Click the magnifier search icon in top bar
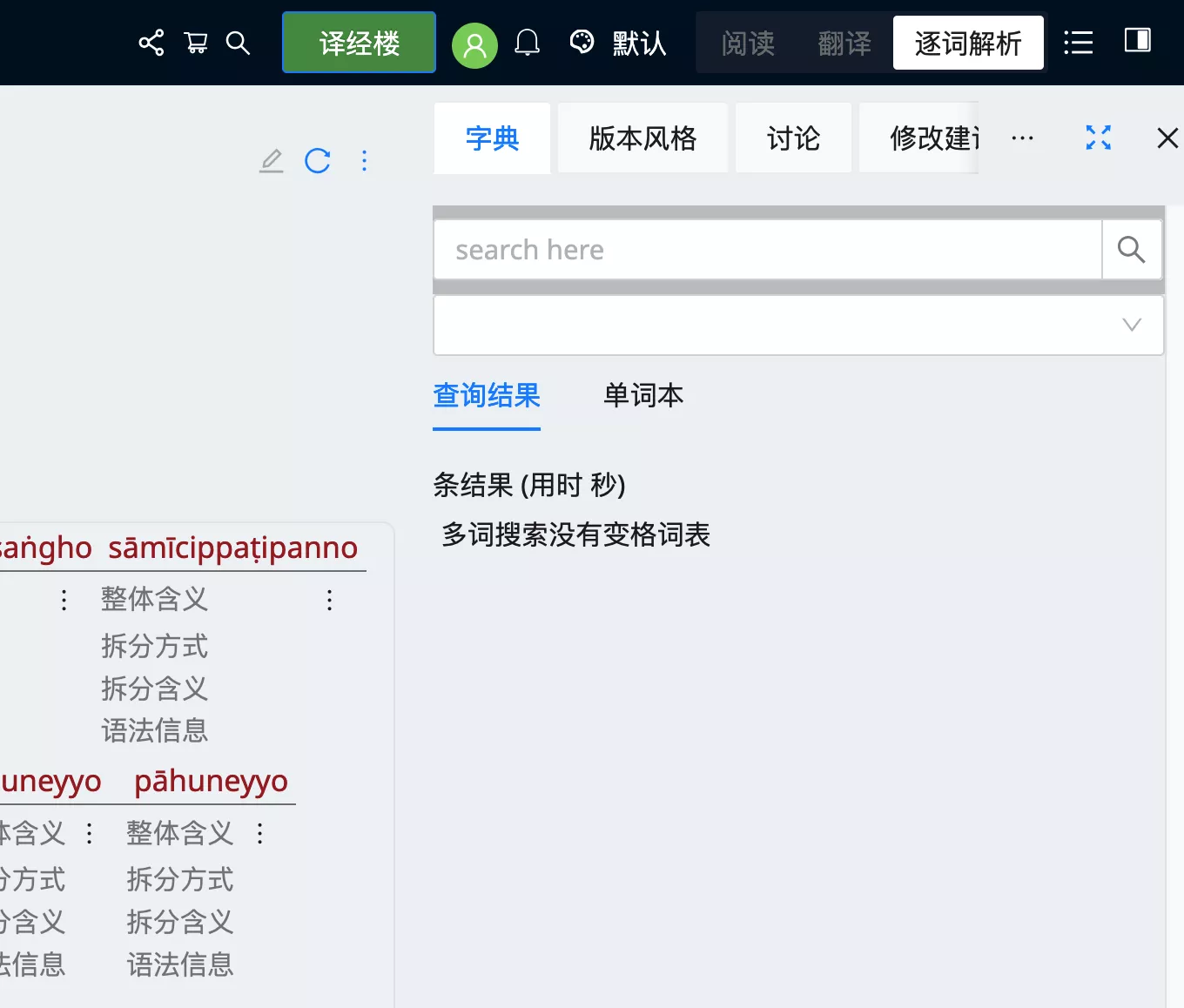 (x=238, y=43)
